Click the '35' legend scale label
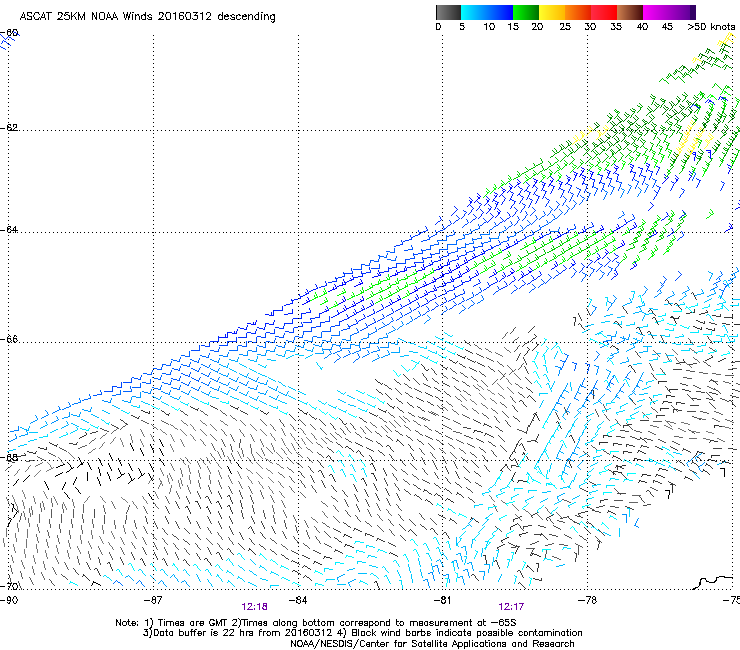The image size is (740, 650). [x=616, y=27]
